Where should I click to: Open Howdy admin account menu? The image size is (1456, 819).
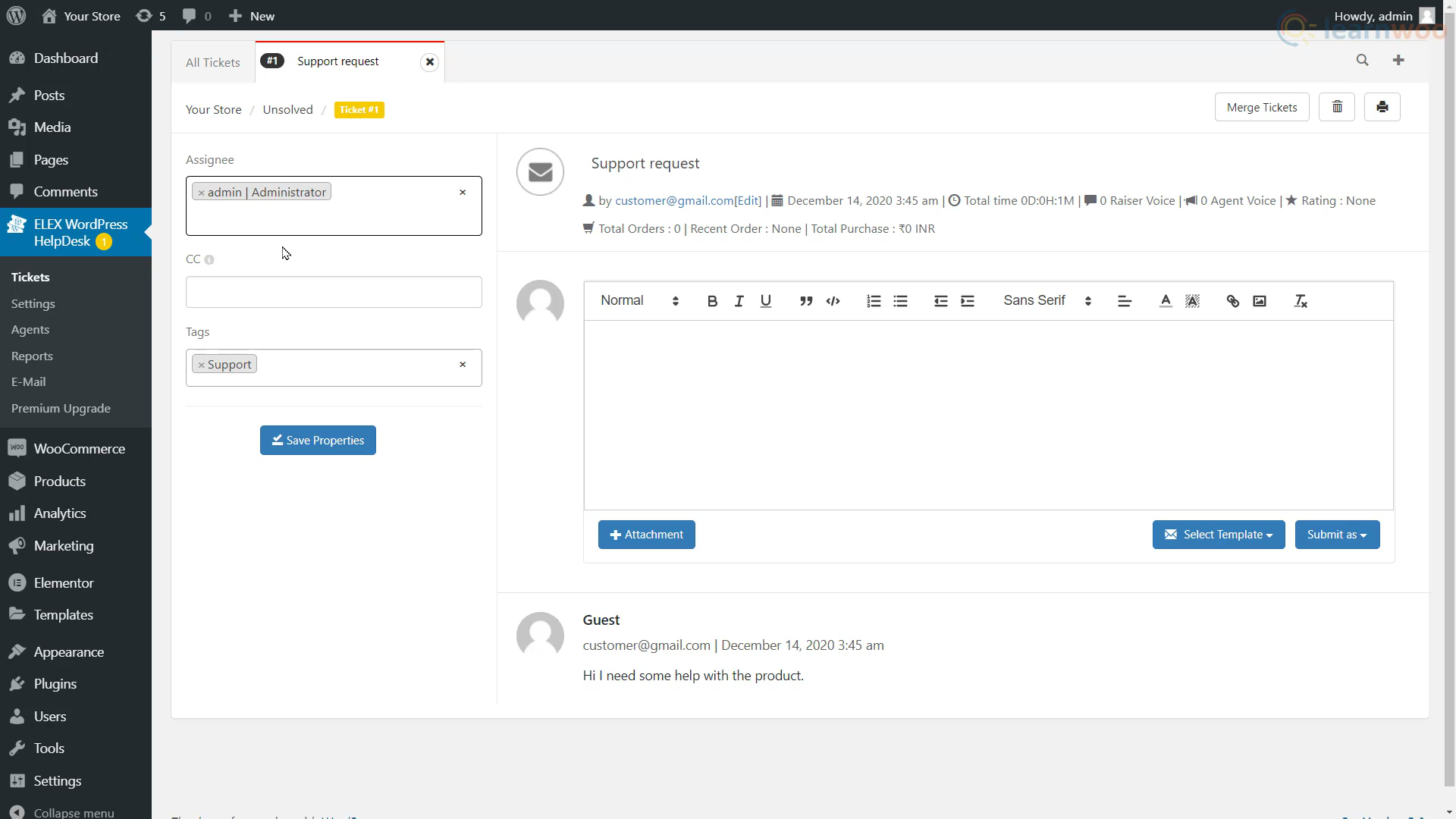pos(1384,16)
